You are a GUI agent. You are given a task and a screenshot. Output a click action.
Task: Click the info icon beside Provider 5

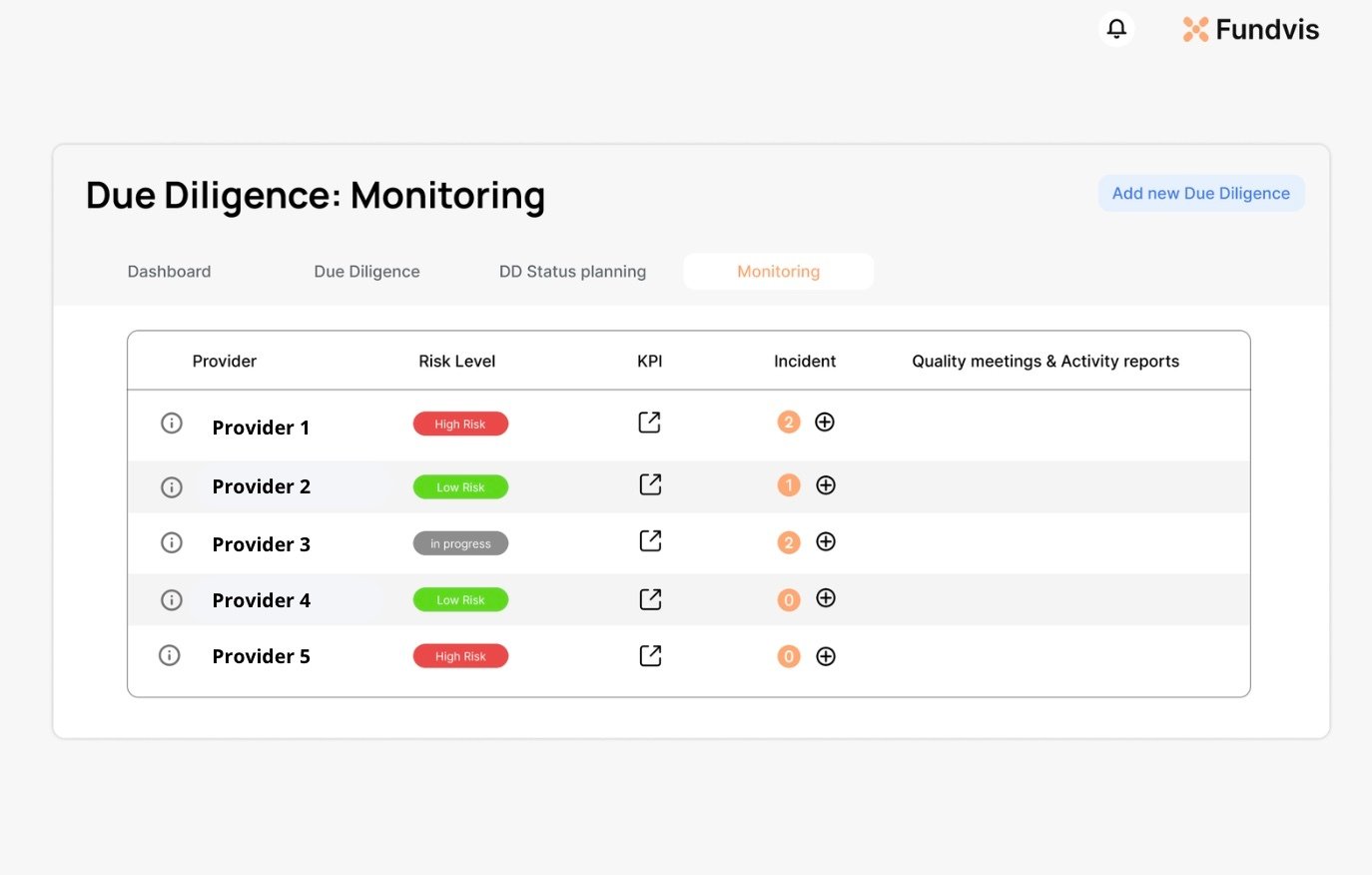(170, 655)
